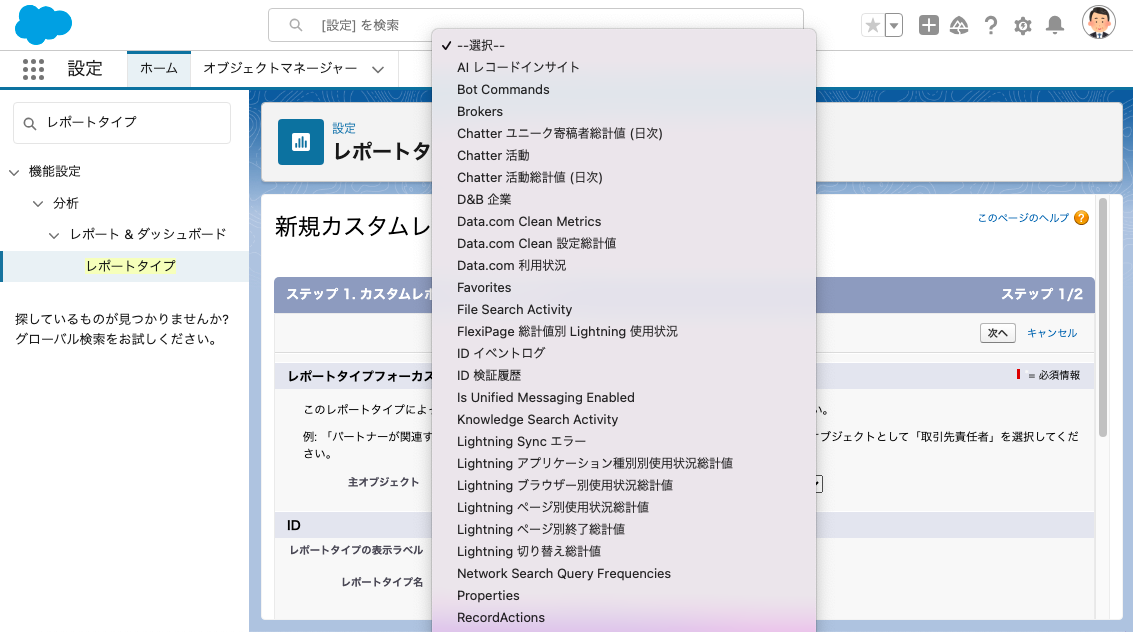The width and height of the screenshot is (1133, 632).
Task: Select Lightning ページ別終了総計値
Action: click(624, 529)
